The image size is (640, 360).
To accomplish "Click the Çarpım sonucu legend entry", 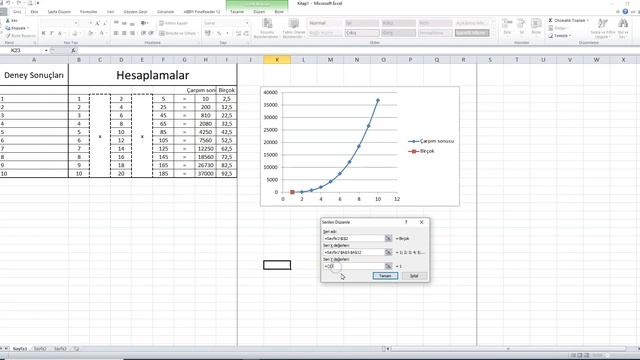I will [x=431, y=141].
